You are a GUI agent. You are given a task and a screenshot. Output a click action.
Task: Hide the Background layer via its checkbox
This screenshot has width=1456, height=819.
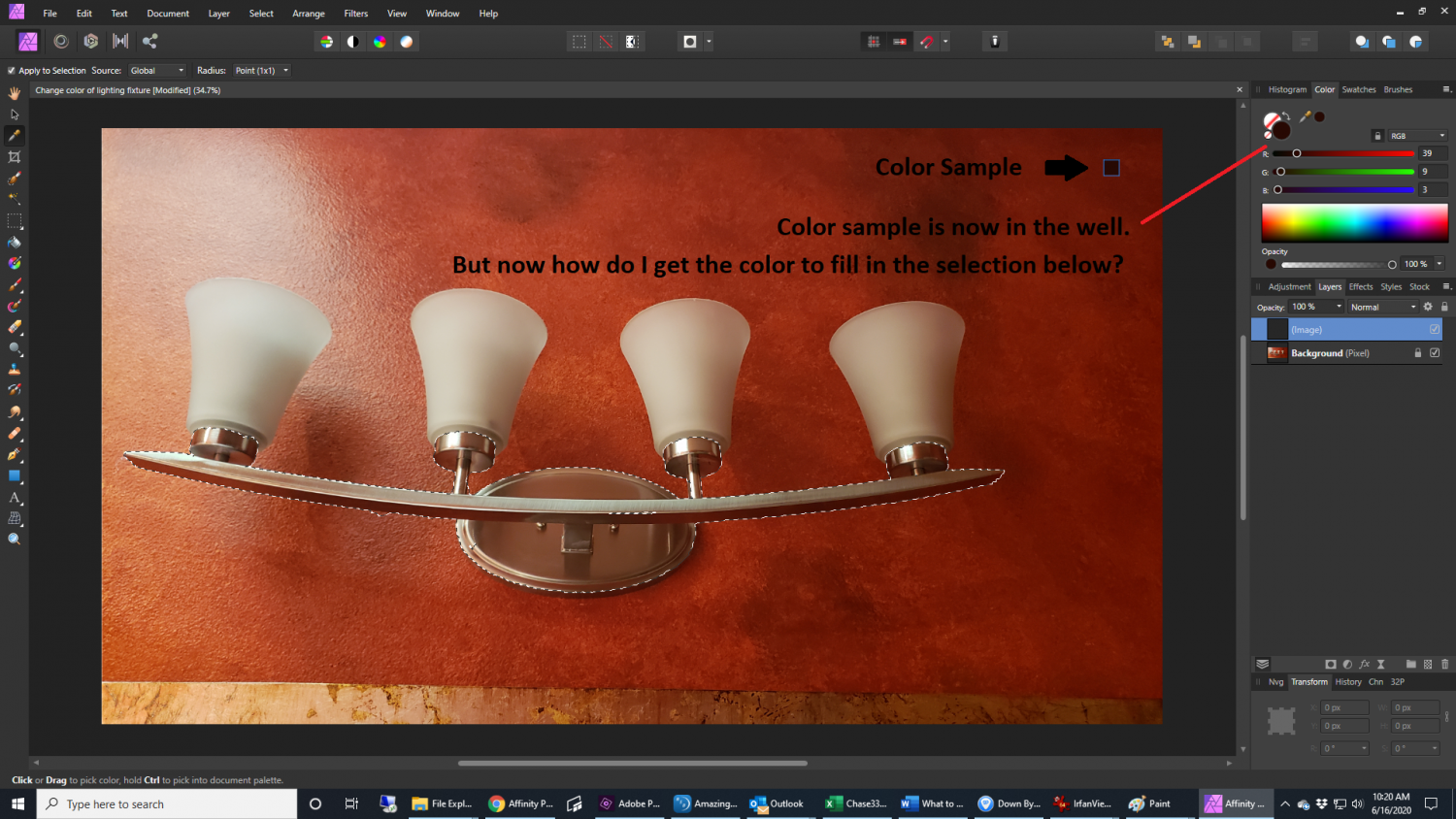point(1435,353)
